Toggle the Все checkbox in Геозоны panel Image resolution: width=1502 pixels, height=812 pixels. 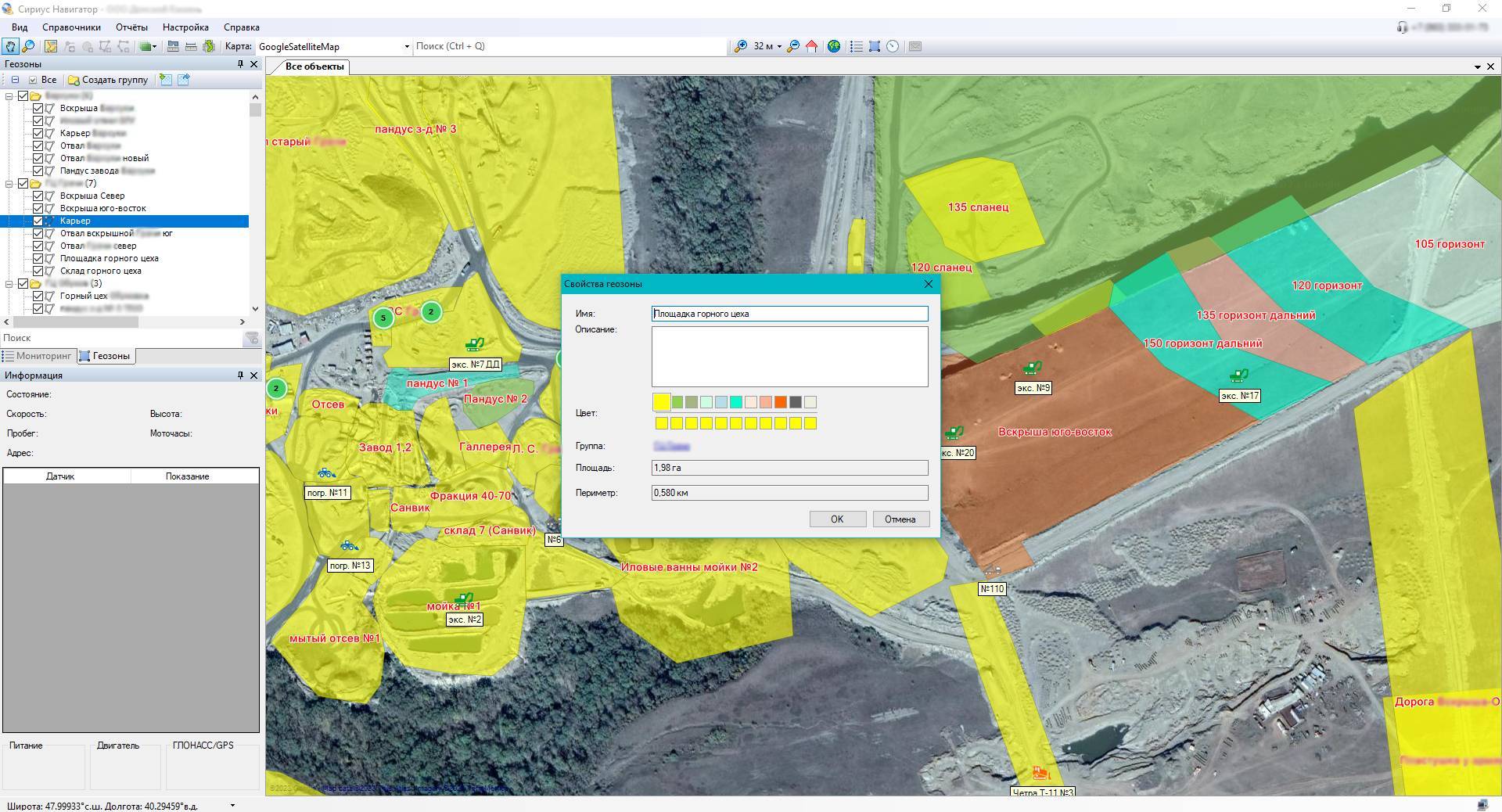coord(33,80)
